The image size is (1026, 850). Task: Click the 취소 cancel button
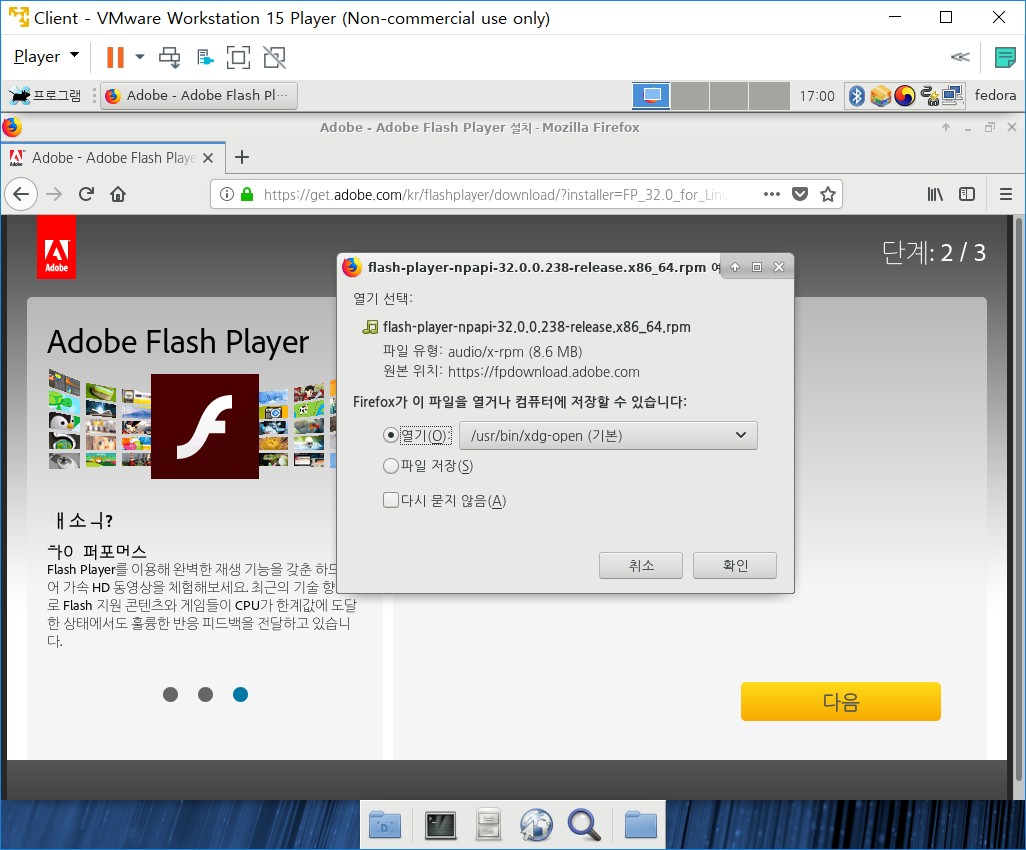[641, 565]
